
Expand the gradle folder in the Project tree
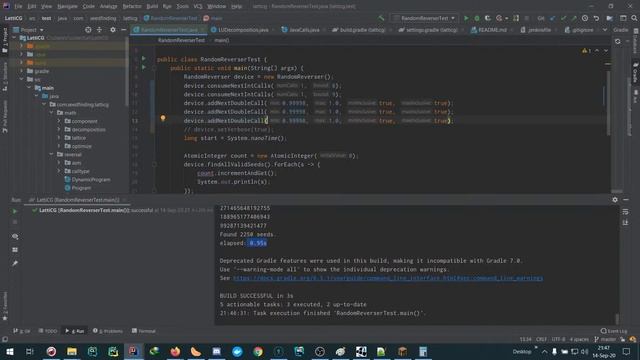click(x=22, y=71)
